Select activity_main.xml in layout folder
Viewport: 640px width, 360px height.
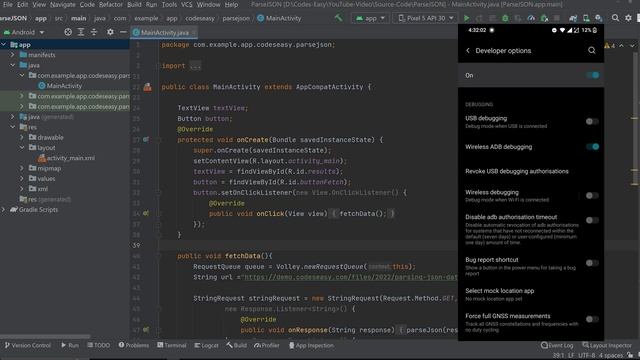[66, 158]
